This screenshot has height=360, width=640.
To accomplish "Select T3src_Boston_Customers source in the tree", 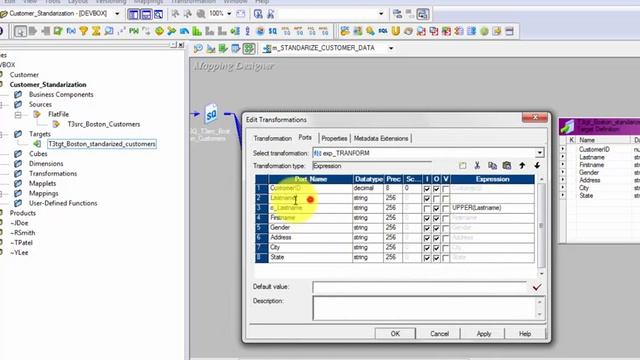I will click(104, 124).
